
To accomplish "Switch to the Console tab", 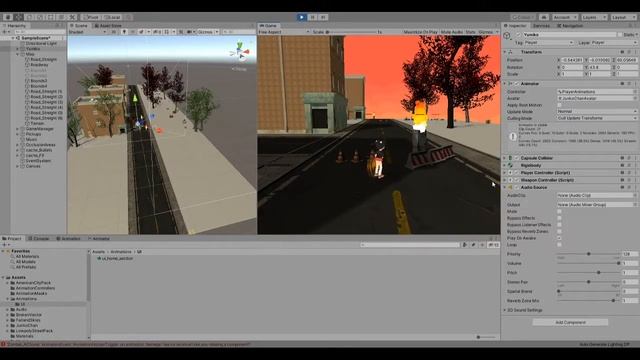I will (39, 238).
